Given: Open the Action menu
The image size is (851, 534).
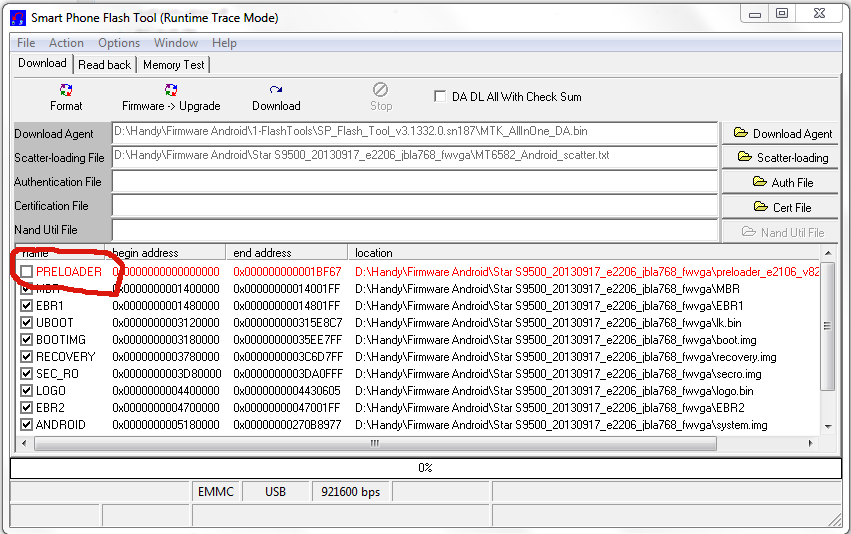Looking at the screenshot, I should point(66,43).
